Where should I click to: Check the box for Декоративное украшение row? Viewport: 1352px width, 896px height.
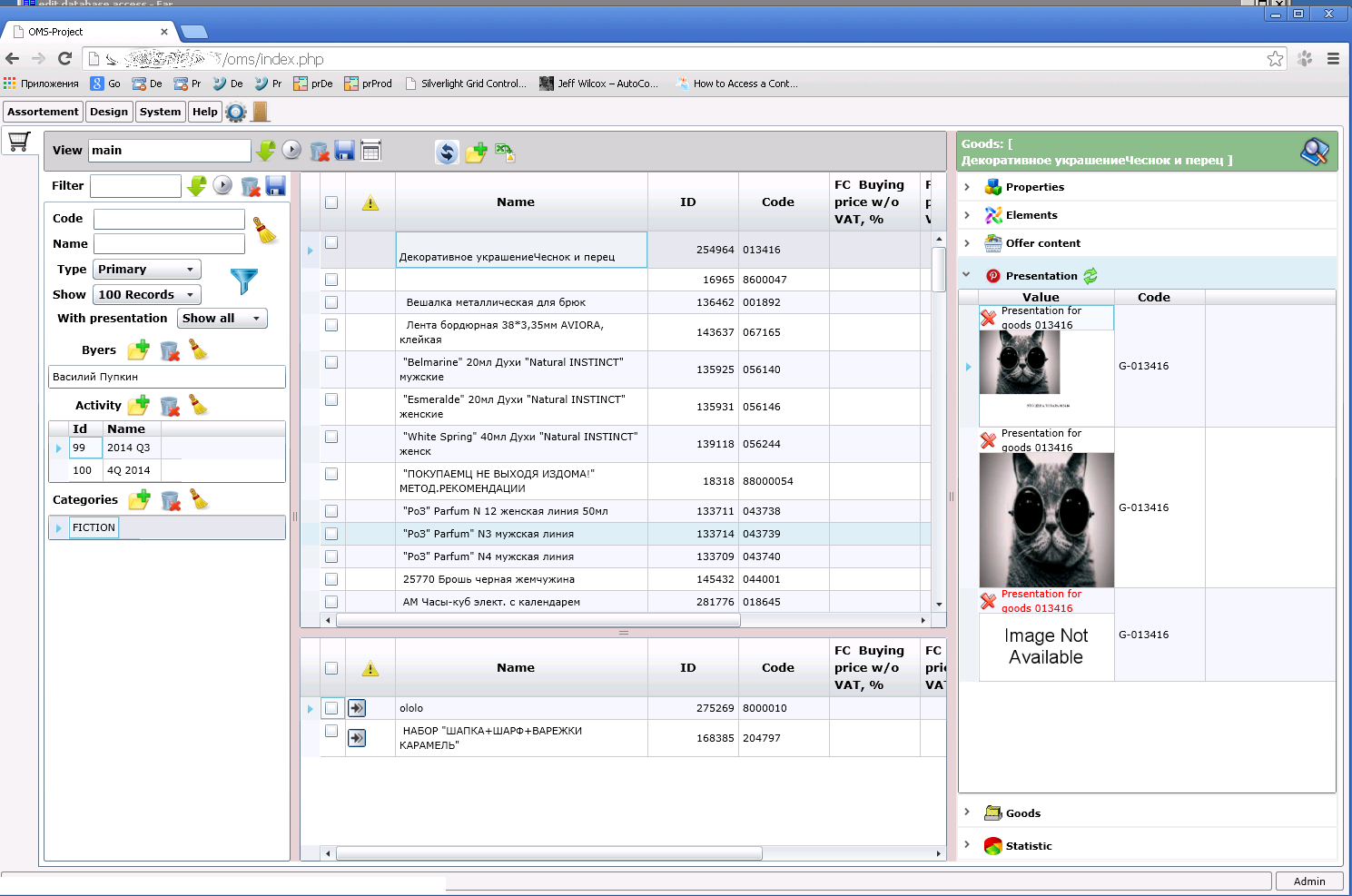click(x=331, y=242)
